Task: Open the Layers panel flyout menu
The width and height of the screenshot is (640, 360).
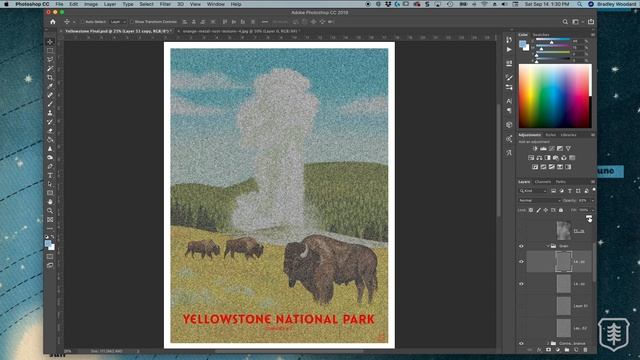Action: point(593,182)
